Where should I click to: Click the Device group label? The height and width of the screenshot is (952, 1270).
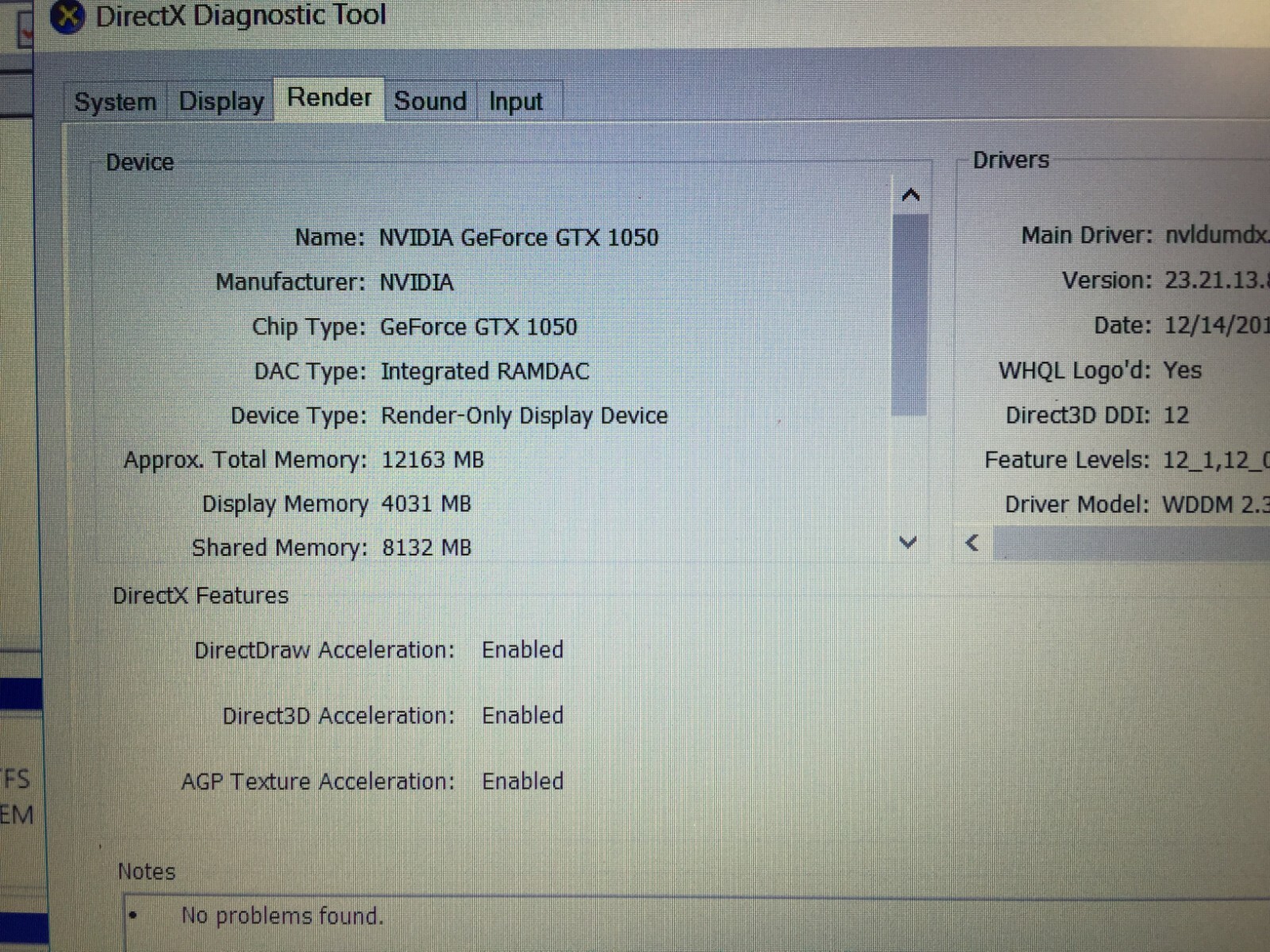tap(140, 162)
